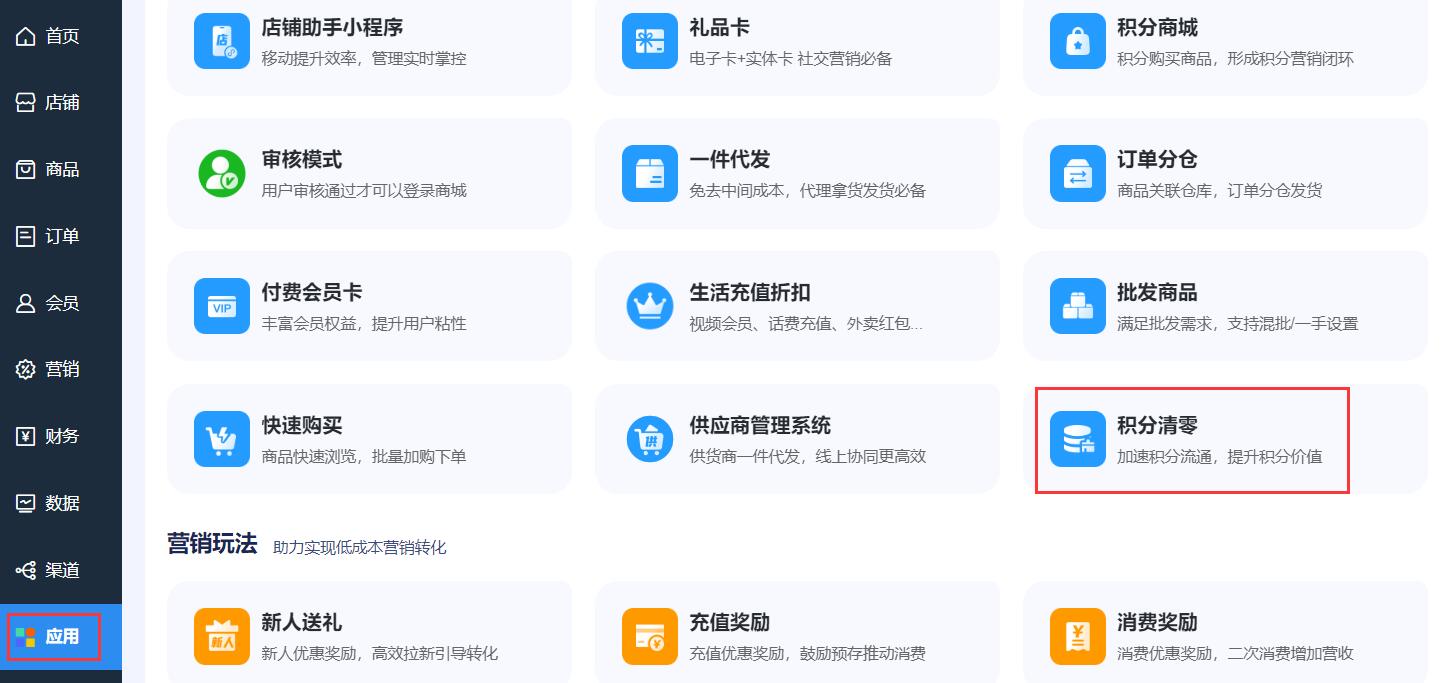Open the 店铺助手小程序 app icon
1441x683 pixels.
[222, 41]
